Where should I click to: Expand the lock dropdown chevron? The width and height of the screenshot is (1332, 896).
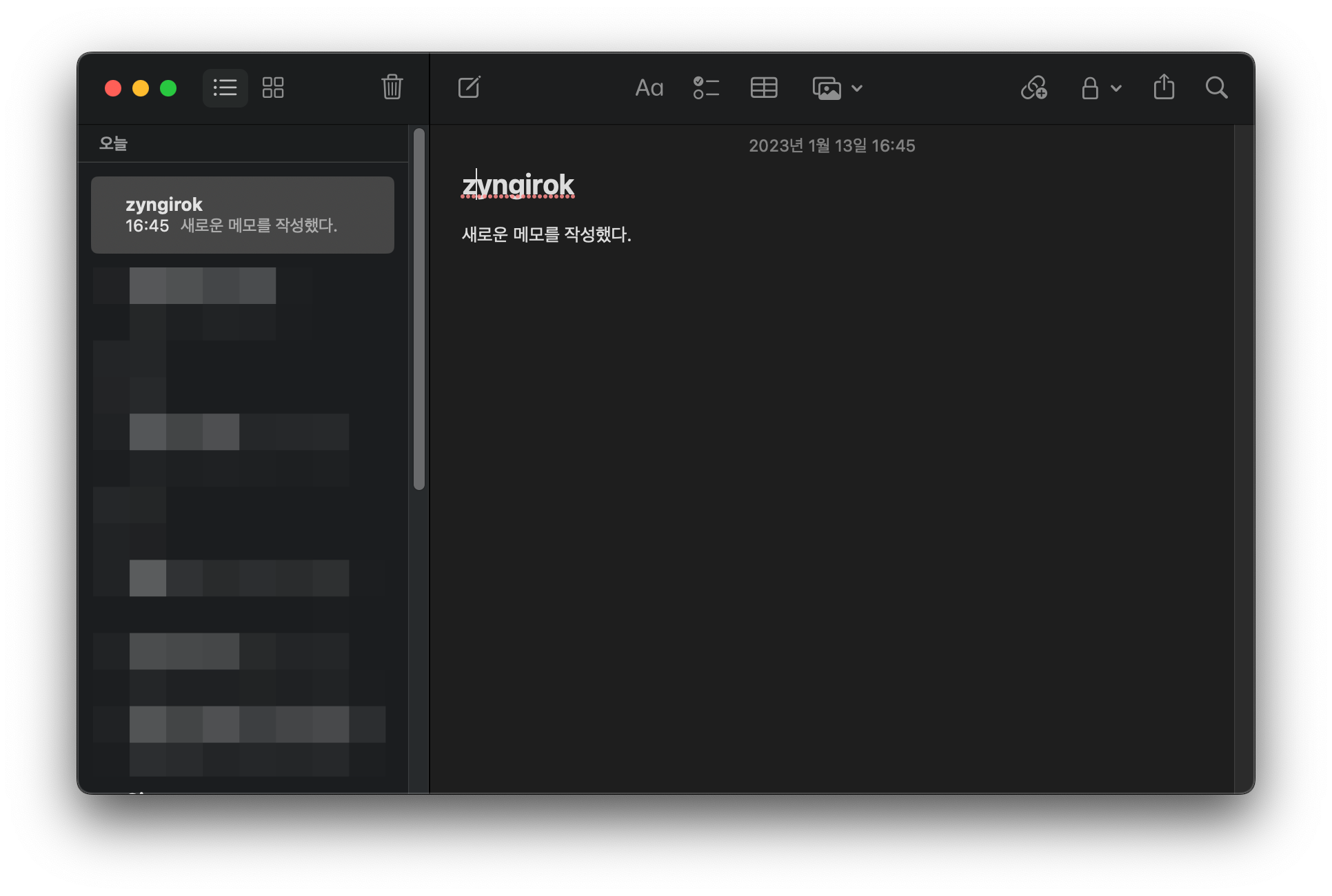click(1116, 88)
